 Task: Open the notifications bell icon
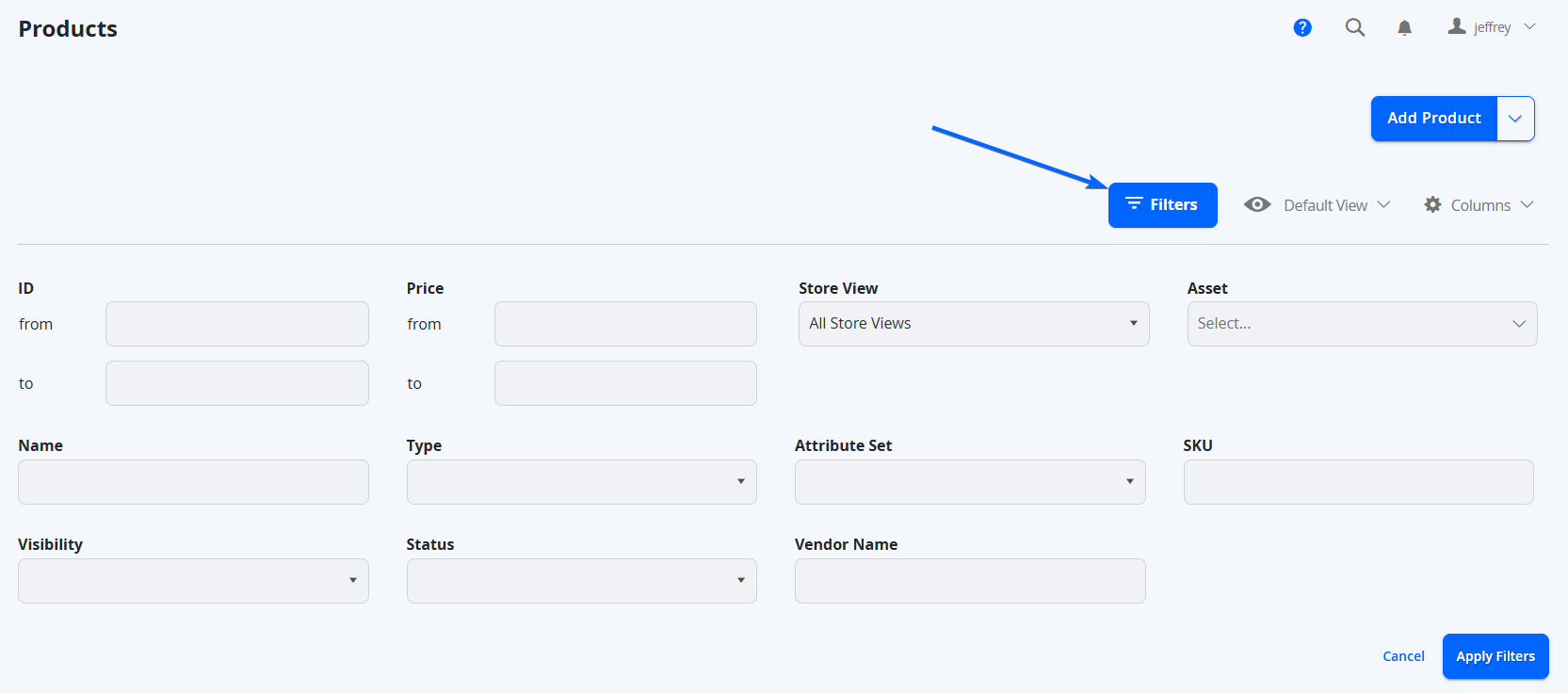[x=1404, y=27]
